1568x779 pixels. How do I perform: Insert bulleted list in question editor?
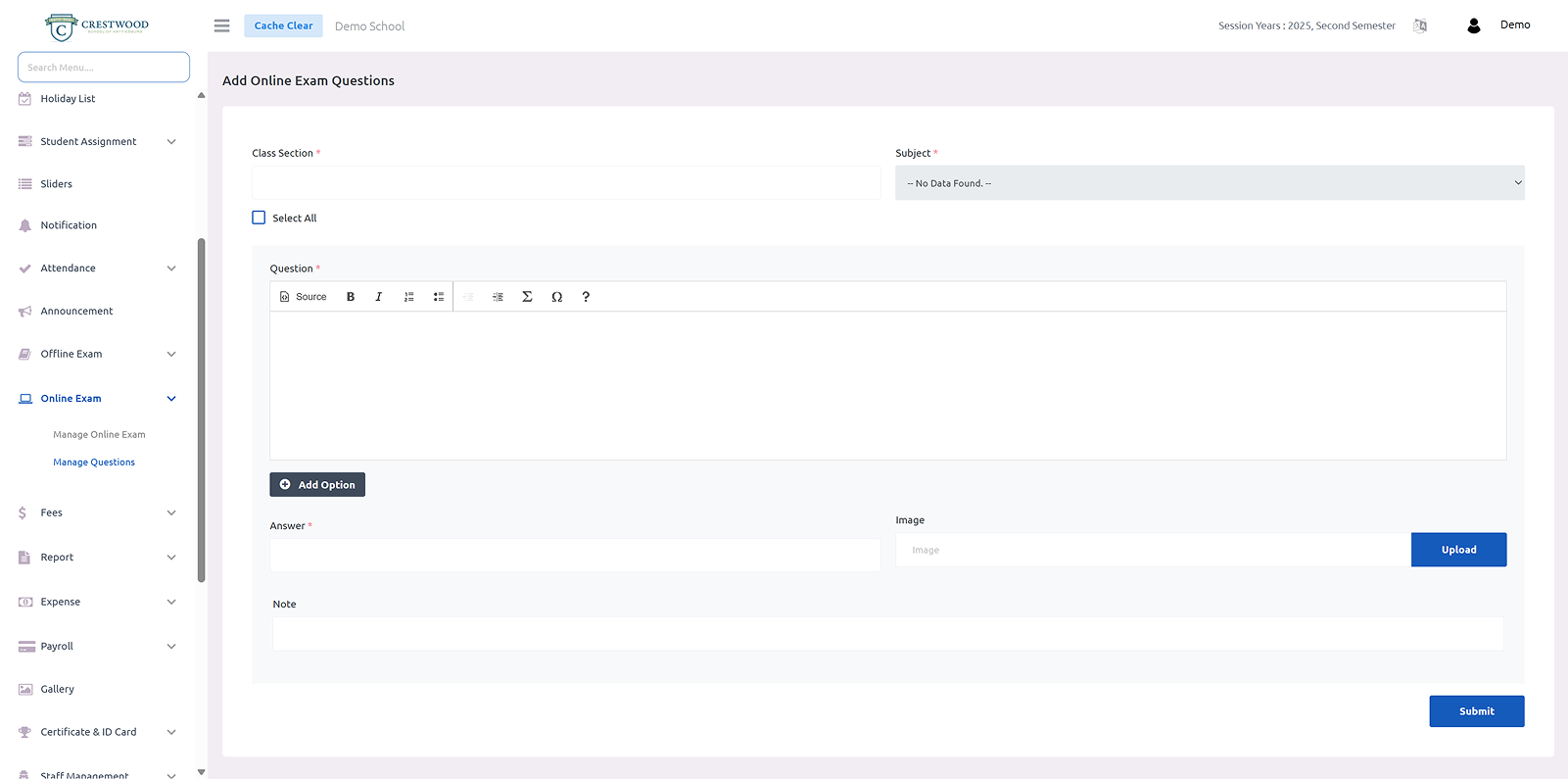439,297
